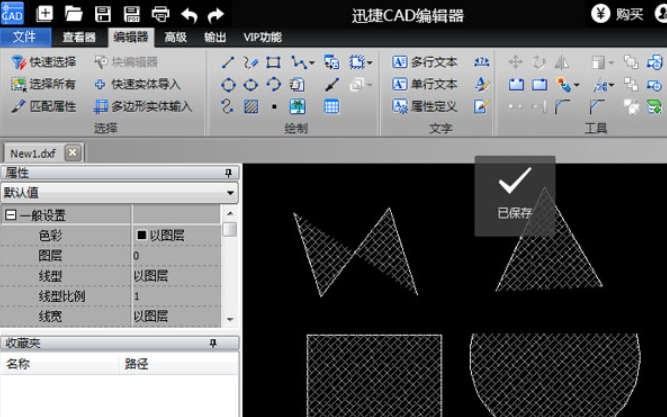Click the Mirror tool icon
The width and height of the screenshot is (667, 417).
pyautogui.click(x=562, y=63)
